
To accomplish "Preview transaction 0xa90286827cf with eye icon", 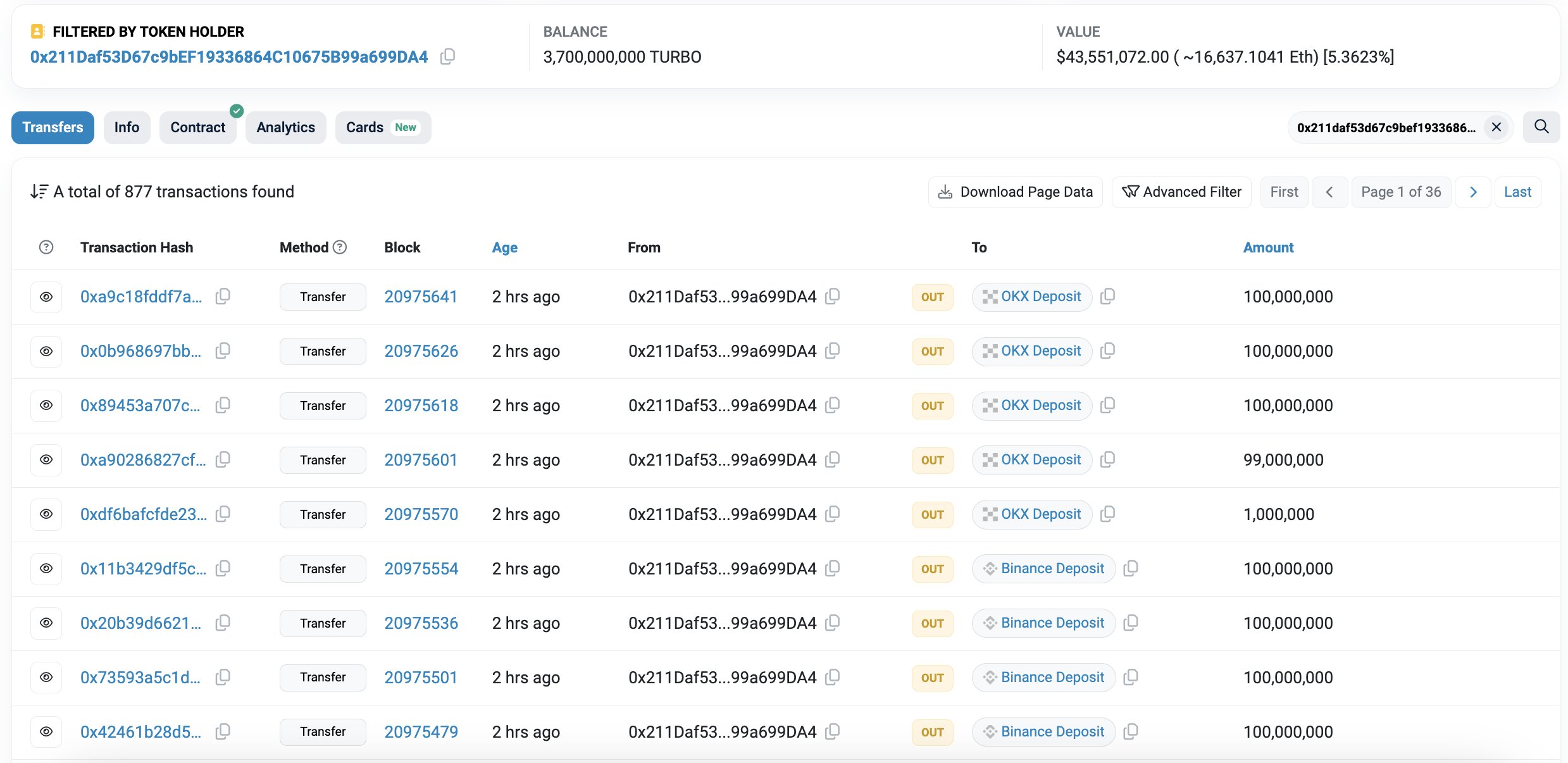I will click(46, 459).
